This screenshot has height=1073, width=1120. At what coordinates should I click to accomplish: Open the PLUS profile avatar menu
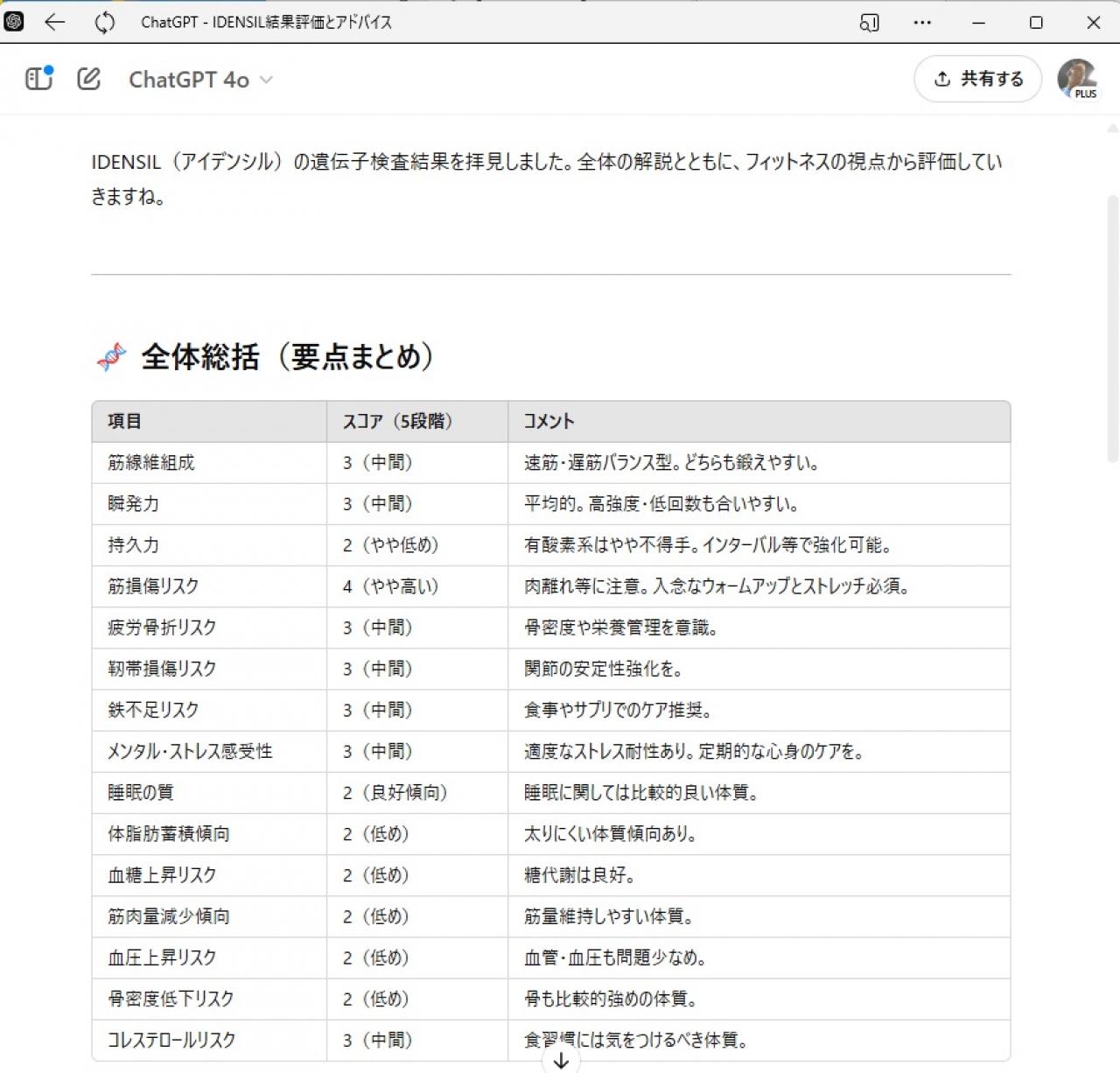pos(1078,79)
